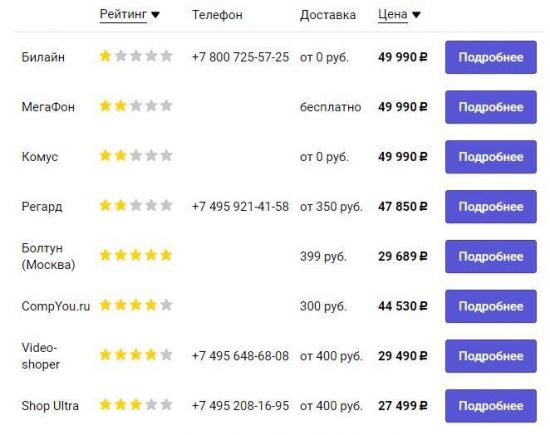Click Shop Ultra star rating
Screen dimensions: 550x435
[x=136, y=404]
